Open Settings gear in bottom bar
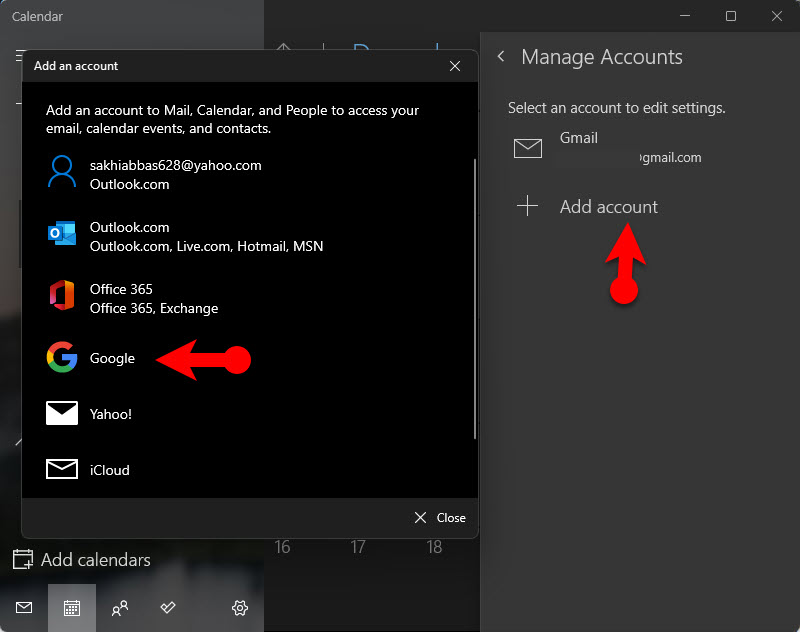 240,607
